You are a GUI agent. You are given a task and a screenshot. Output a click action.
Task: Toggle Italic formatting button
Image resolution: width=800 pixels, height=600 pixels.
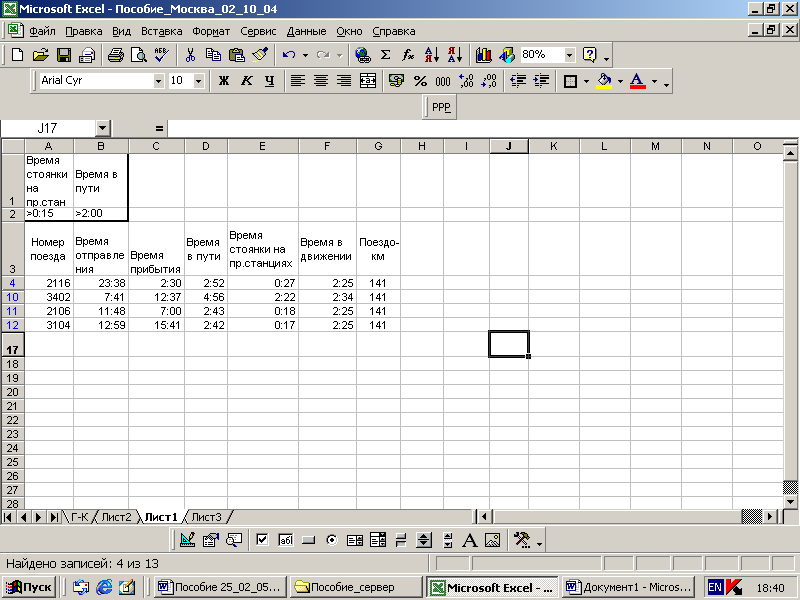(x=246, y=81)
